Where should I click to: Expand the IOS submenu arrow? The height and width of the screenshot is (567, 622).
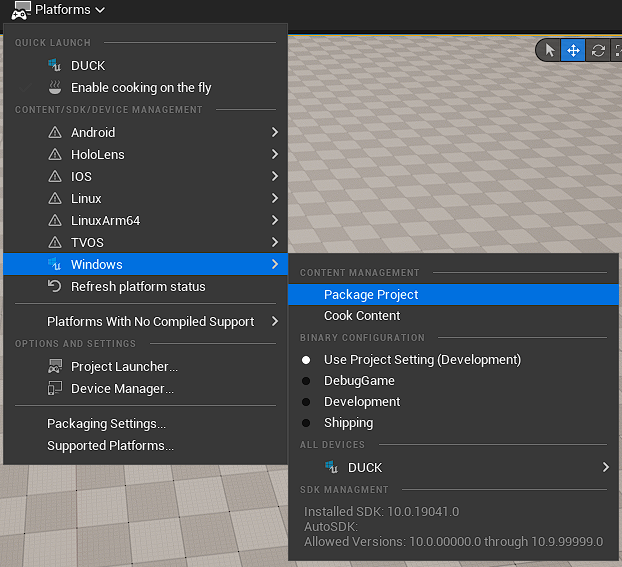coord(275,176)
